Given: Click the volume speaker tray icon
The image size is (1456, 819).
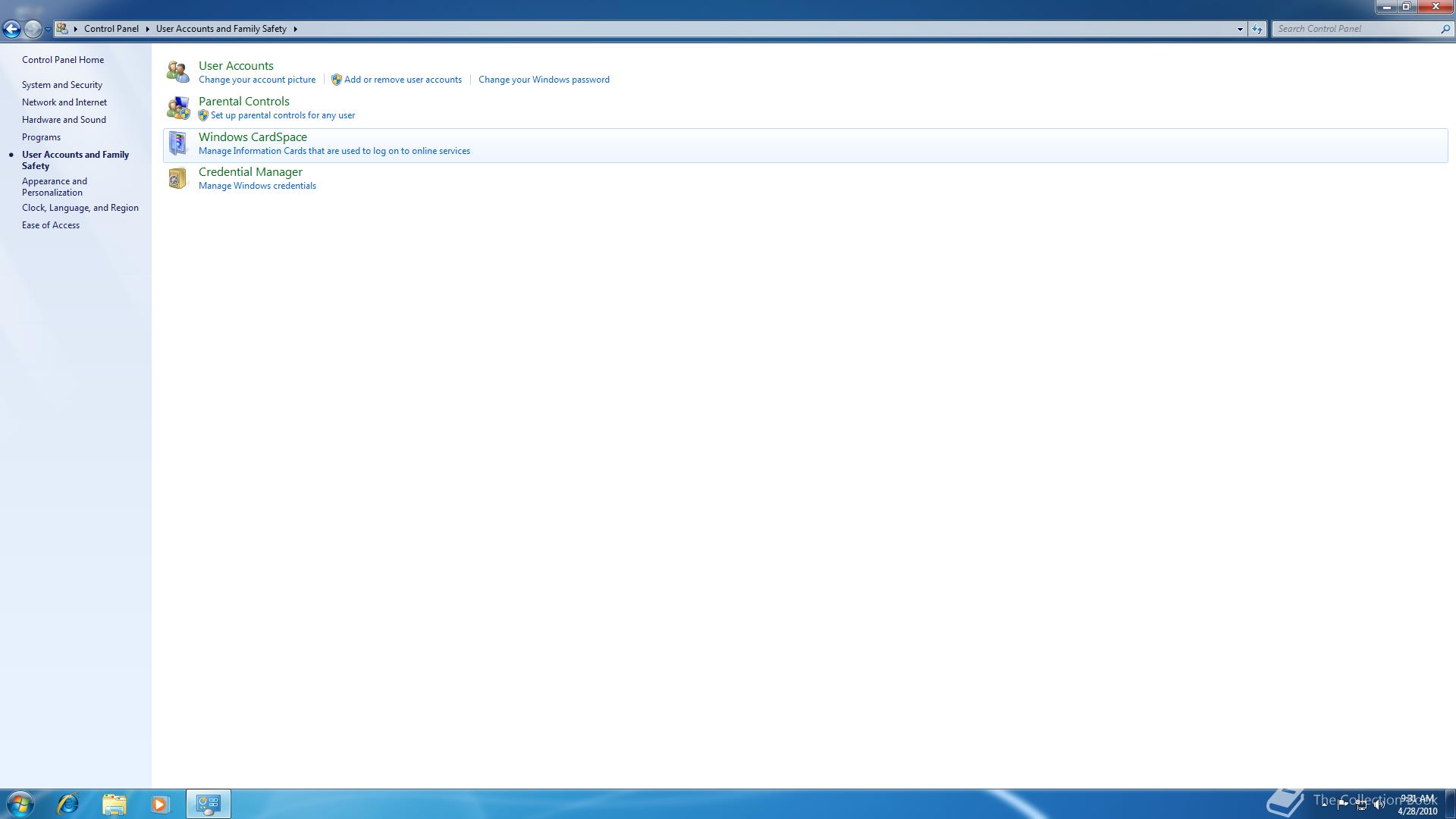Looking at the screenshot, I should [x=1379, y=804].
